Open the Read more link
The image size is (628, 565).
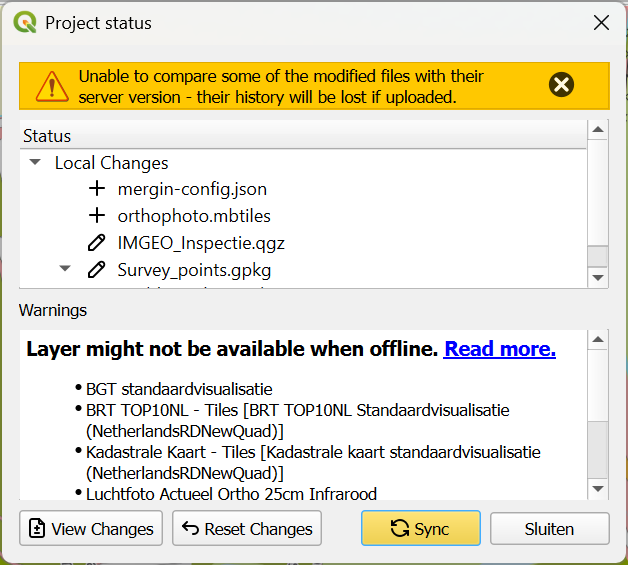(x=499, y=349)
